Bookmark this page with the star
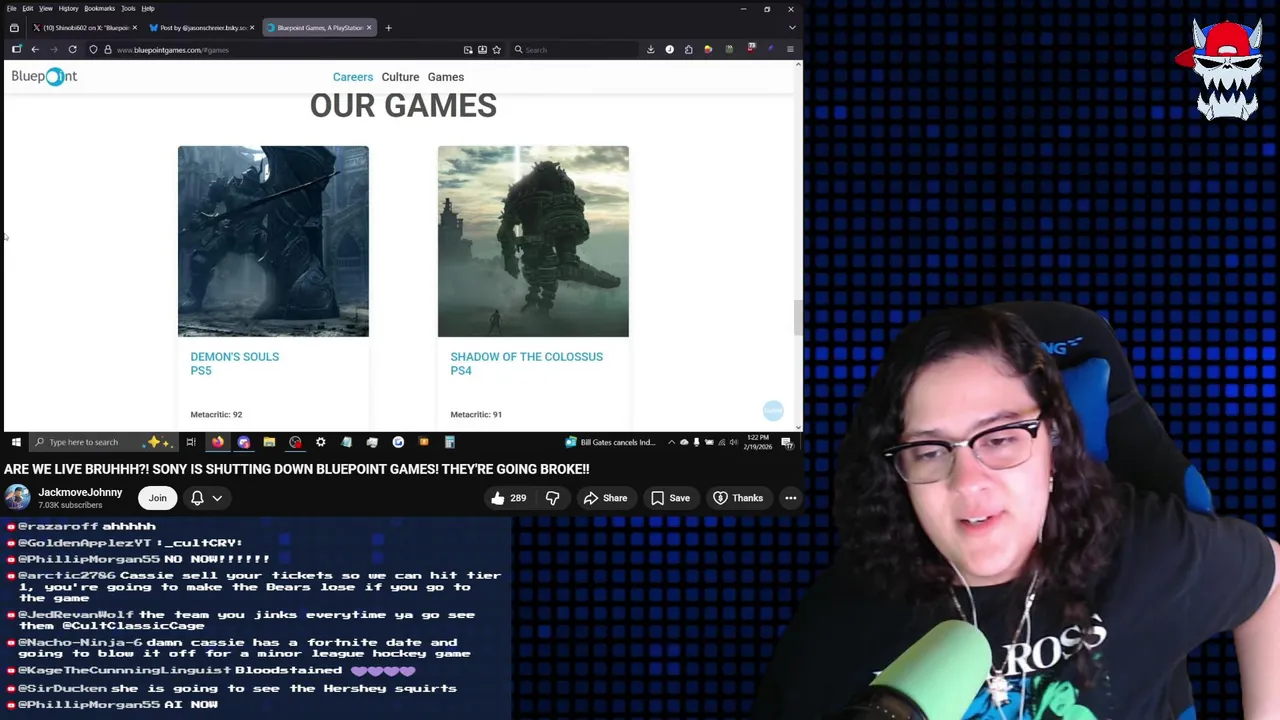Viewport: 1280px width, 720px height. [496, 49]
